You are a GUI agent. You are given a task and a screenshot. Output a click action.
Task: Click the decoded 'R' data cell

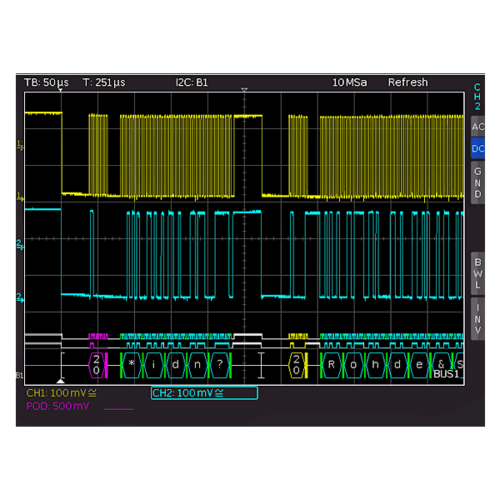331,365
